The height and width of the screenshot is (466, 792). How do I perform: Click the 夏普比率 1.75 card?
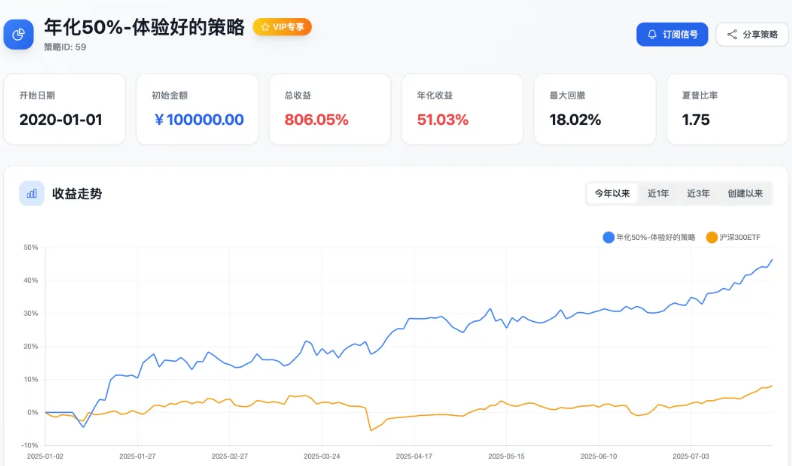[727, 109]
